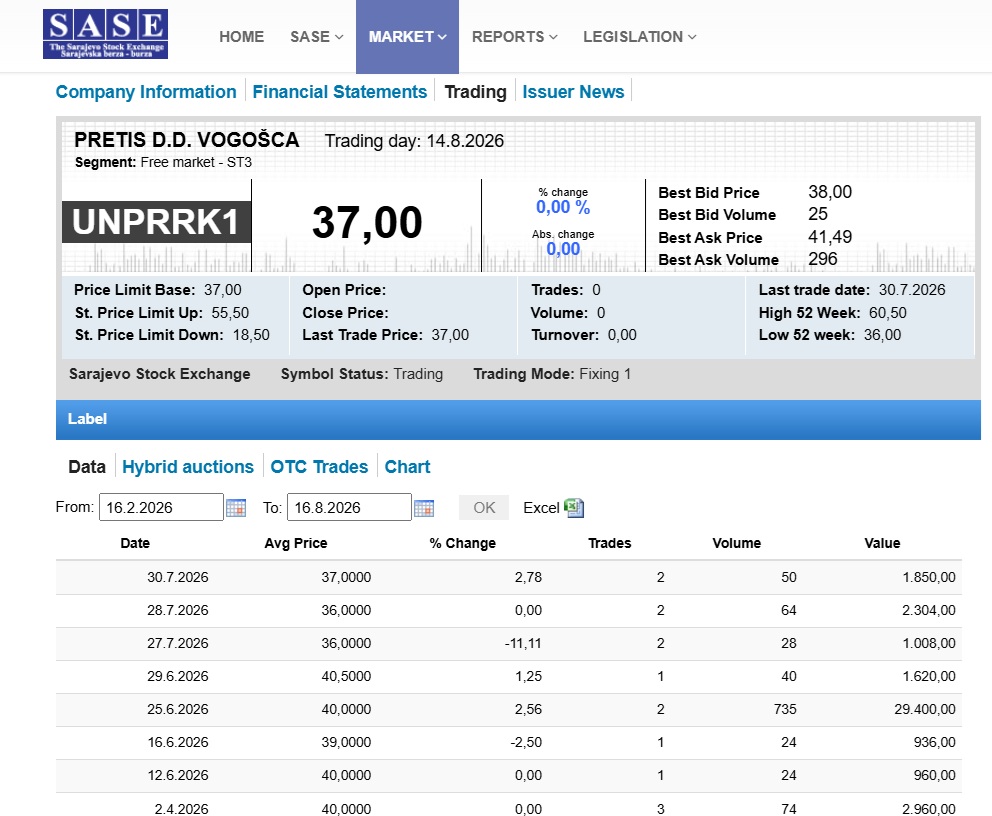Click the PRETIS D.D. VOGOŠCA company title
The height and width of the screenshot is (816, 992).
tap(187, 140)
